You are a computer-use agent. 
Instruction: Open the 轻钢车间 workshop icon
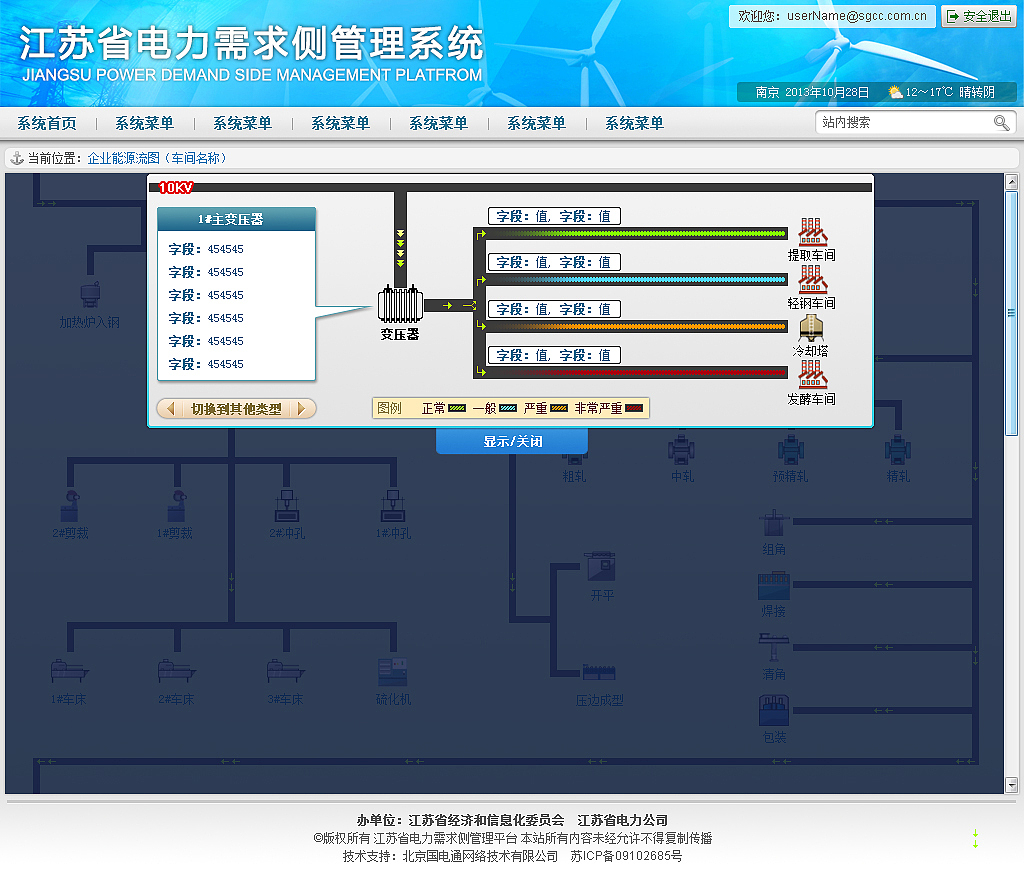812,283
